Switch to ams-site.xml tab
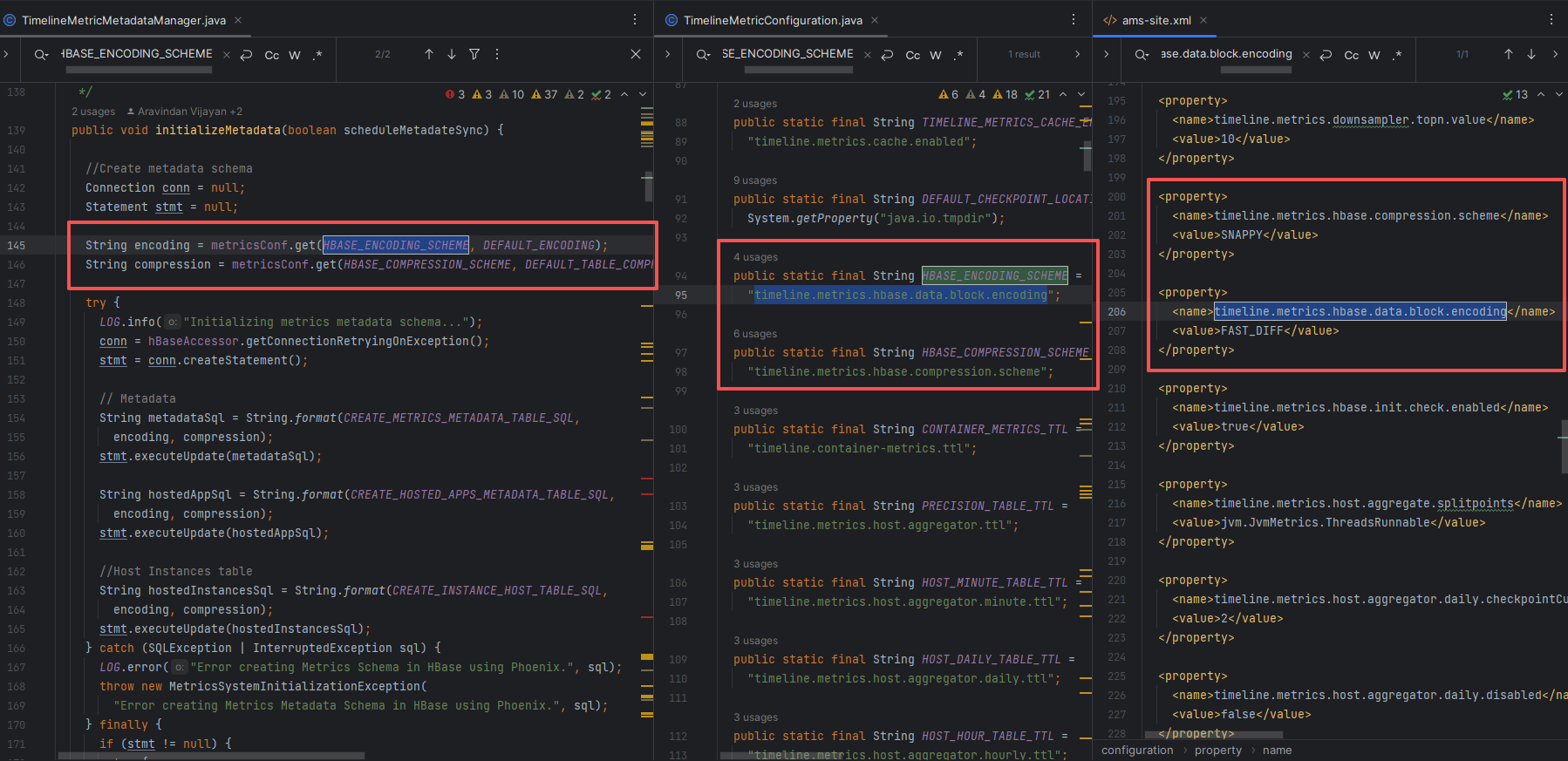1568x761 pixels. 1156,20
